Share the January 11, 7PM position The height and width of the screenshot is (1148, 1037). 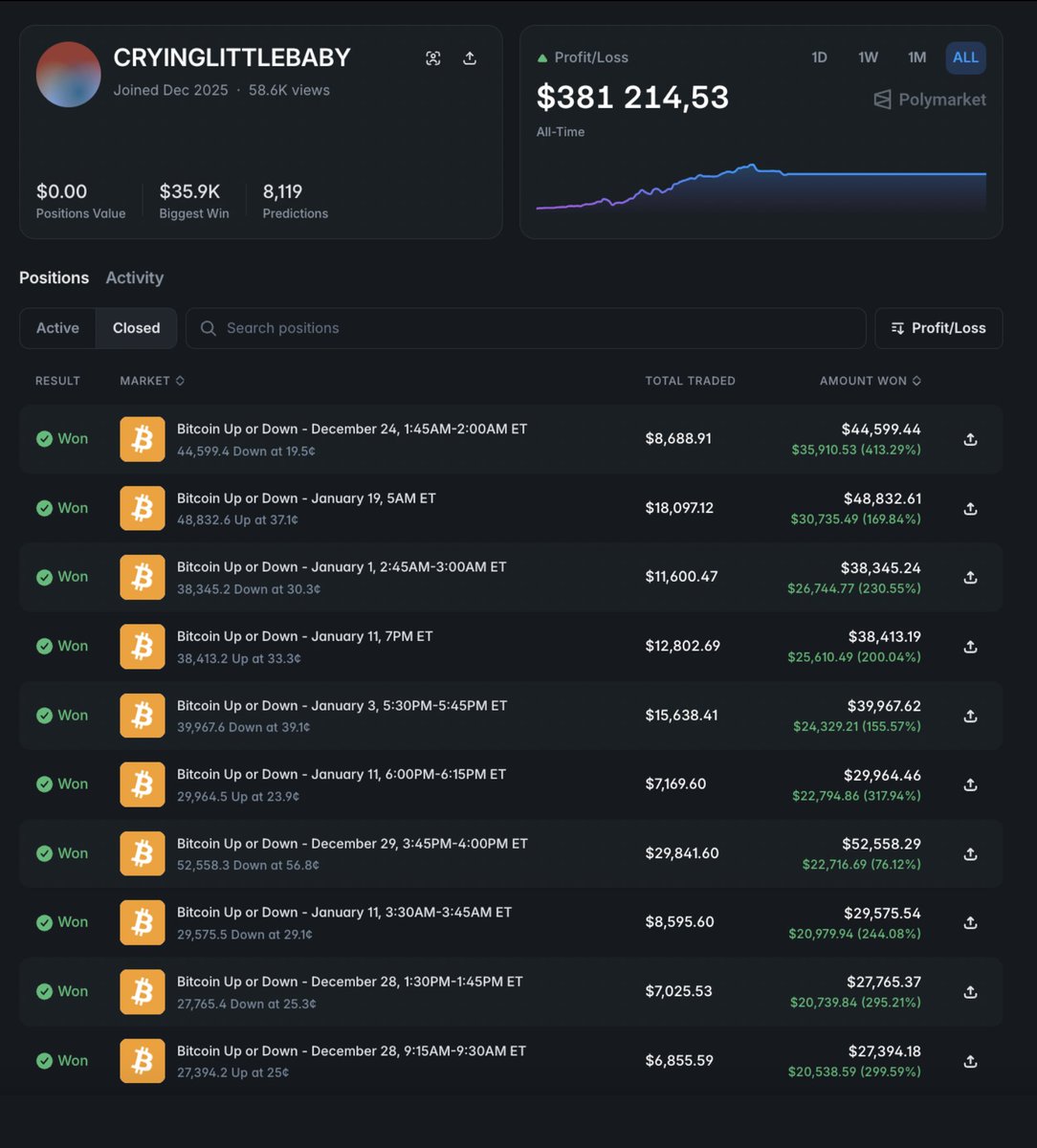click(970, 647)
